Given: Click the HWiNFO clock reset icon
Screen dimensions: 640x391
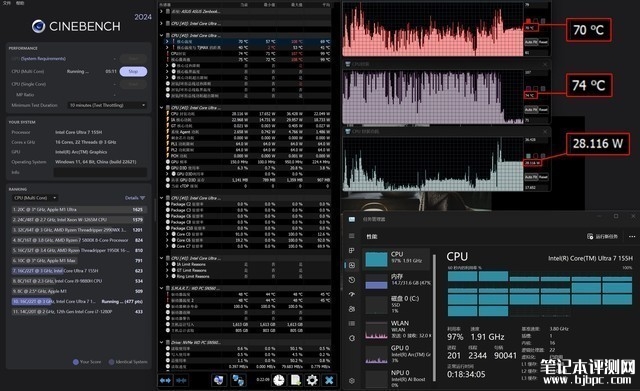Looking at the screenshot, I should coord(279,380).
